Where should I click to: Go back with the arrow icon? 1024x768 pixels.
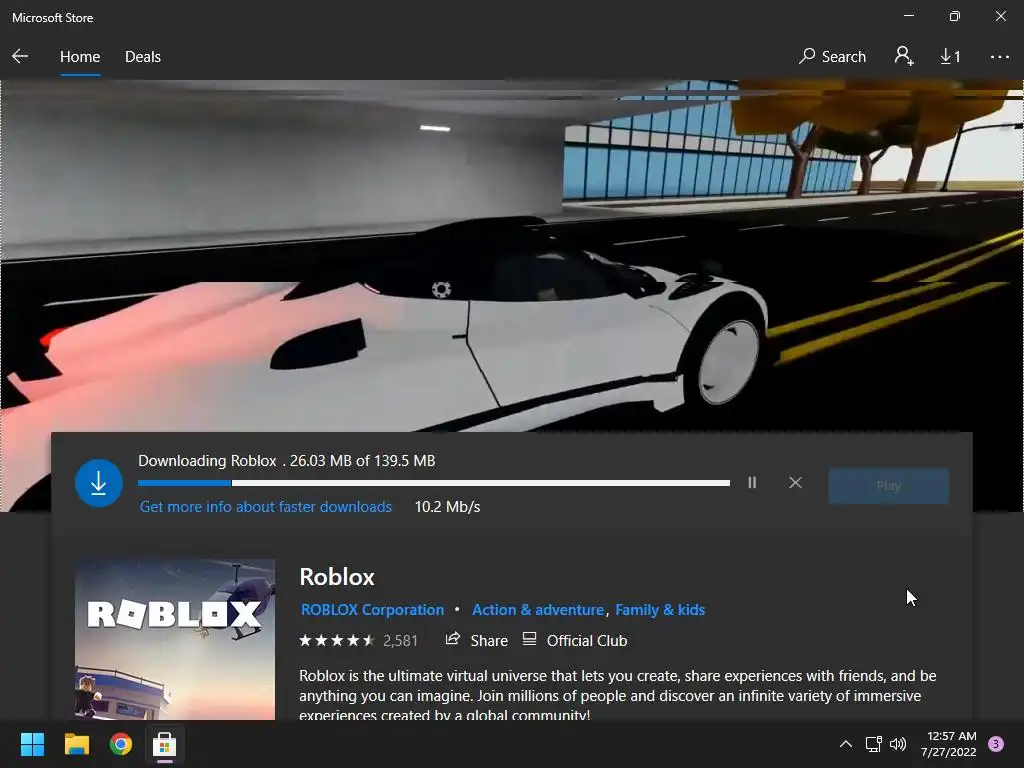coord(20,56)
